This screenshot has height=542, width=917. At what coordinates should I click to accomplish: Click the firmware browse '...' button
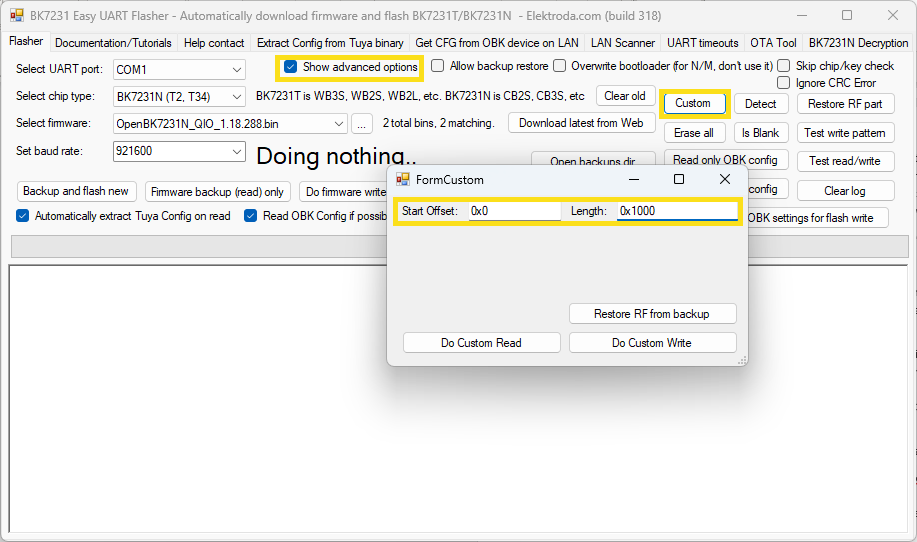coord(362,123)
